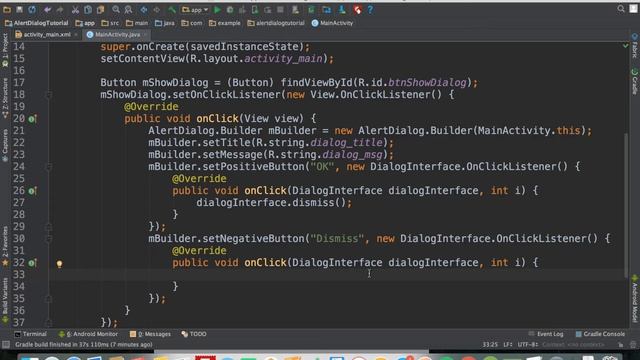Open Search Everywhere magnifier at top right
The width and height of the screenshot is (640, 360).
click(621, 9)
